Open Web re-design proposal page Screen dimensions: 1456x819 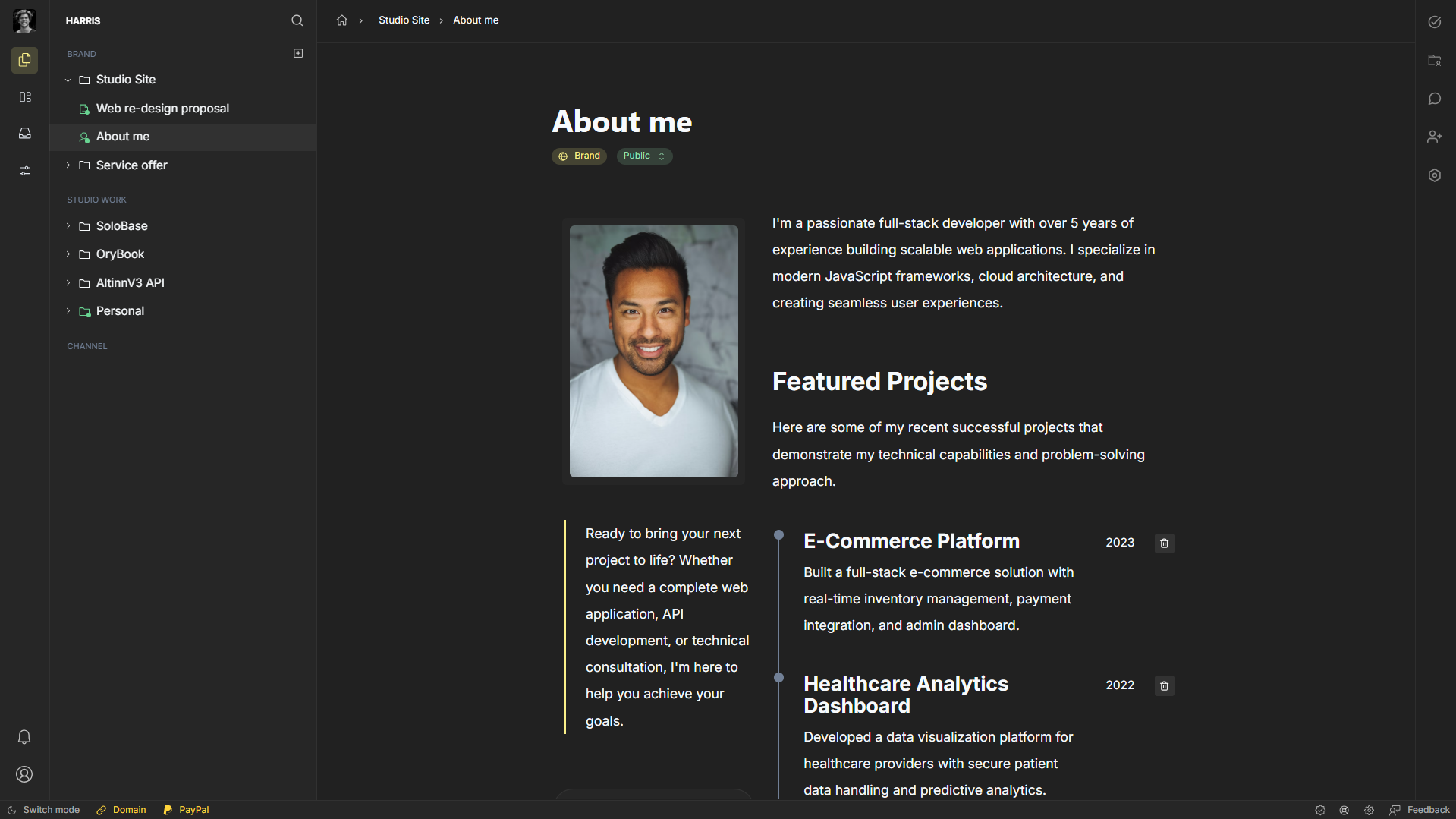[x=162, y=109]
